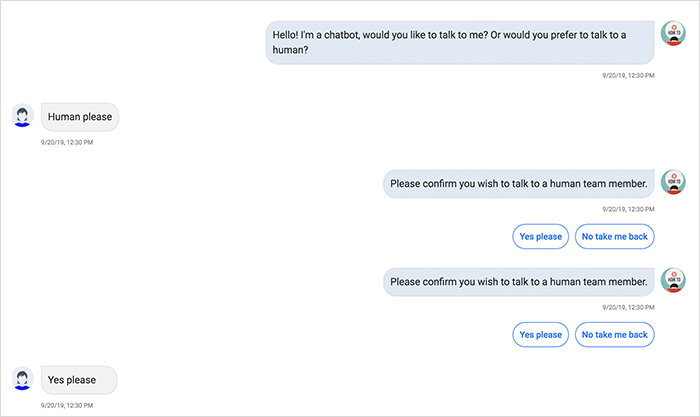Click the timestamp below "Human please"
Viewport: 700px width, 417px height.
click(67, 142)
